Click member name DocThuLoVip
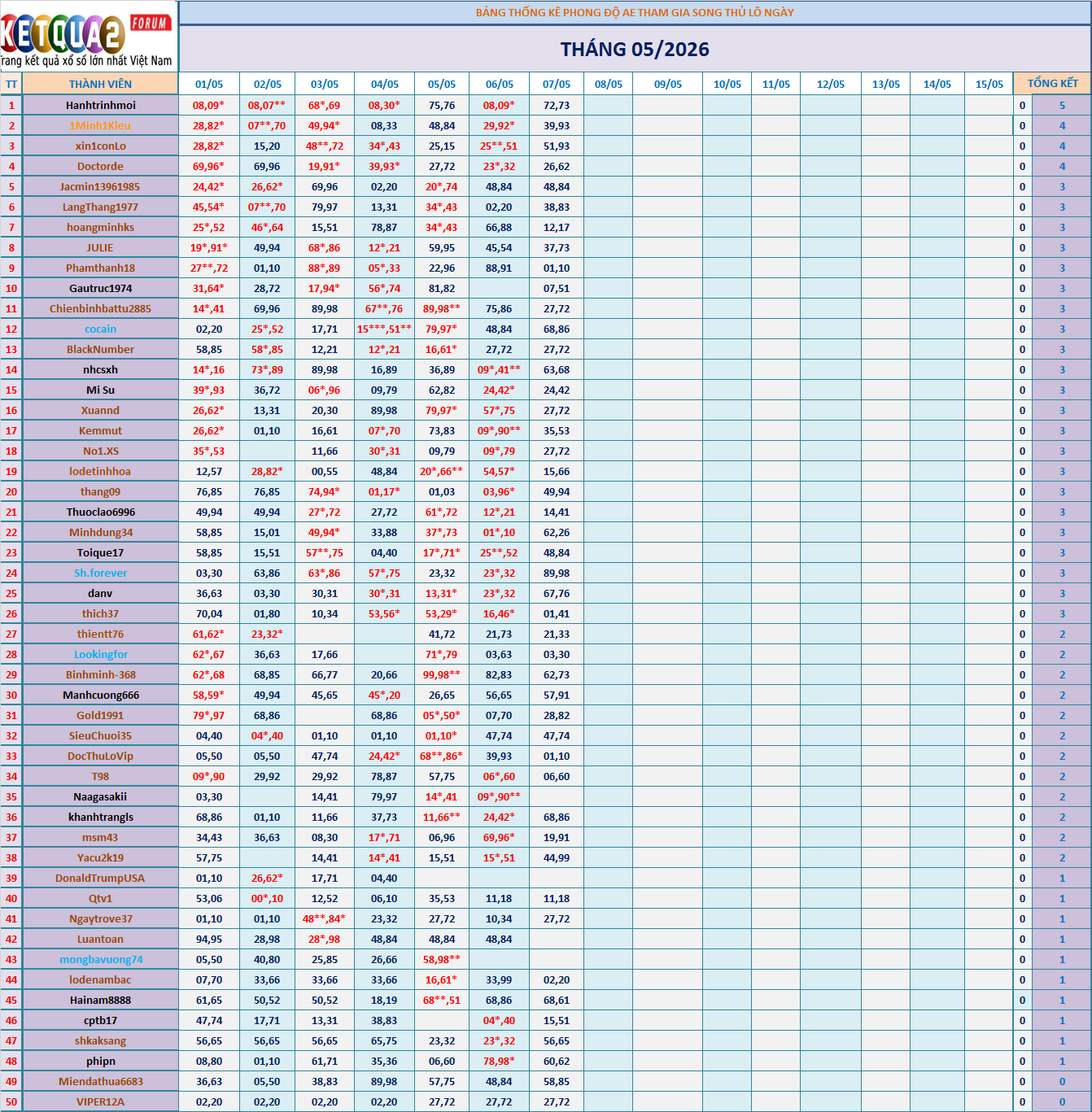The height and width of the screenshot is (1112, 1092). coord(100,756)
